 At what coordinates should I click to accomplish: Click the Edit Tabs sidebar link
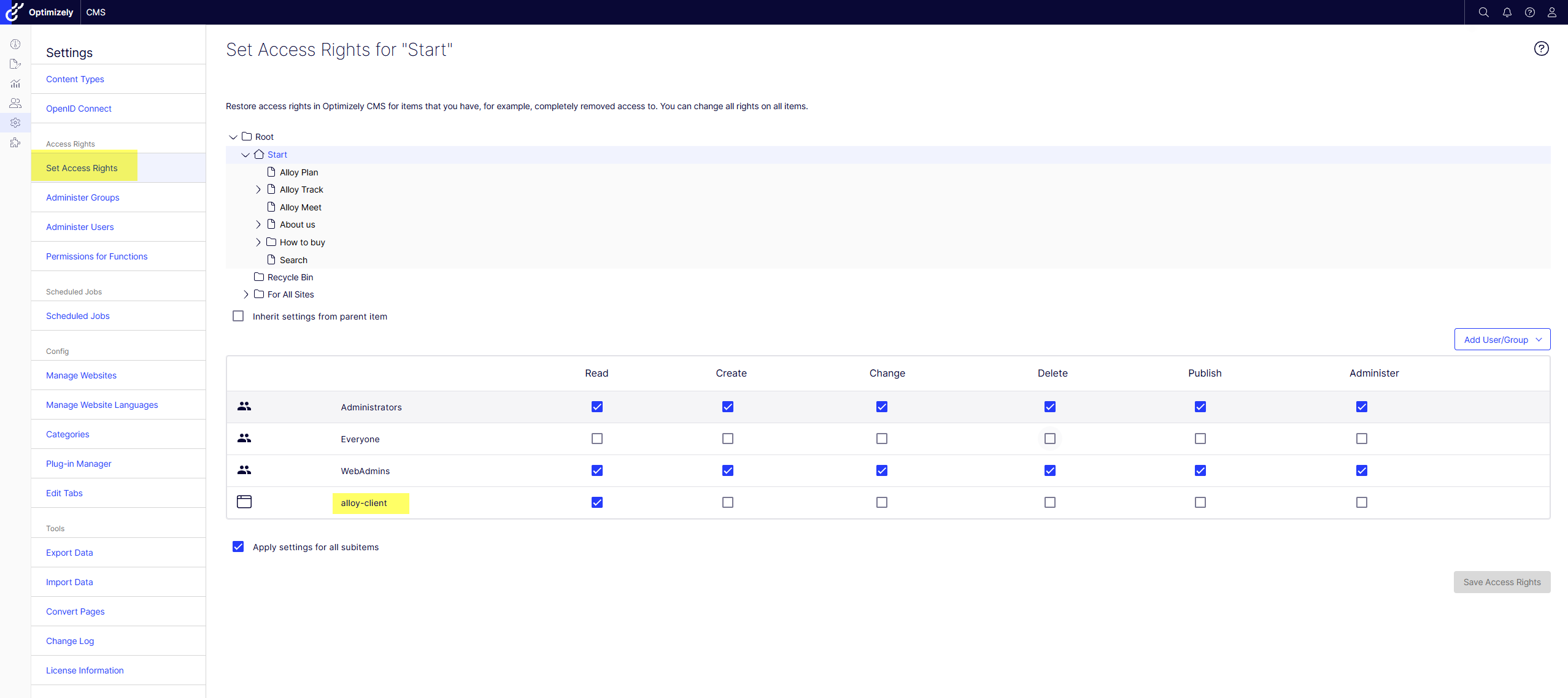coord(64,493)
